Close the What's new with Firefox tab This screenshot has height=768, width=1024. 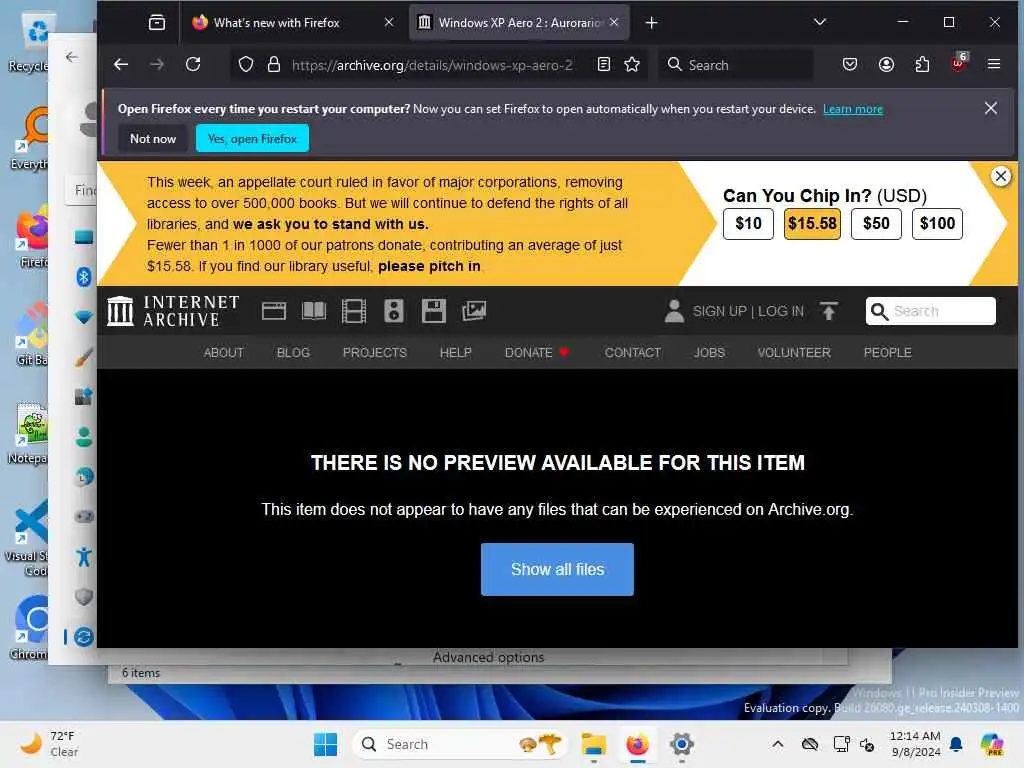[x=389, y=22]
